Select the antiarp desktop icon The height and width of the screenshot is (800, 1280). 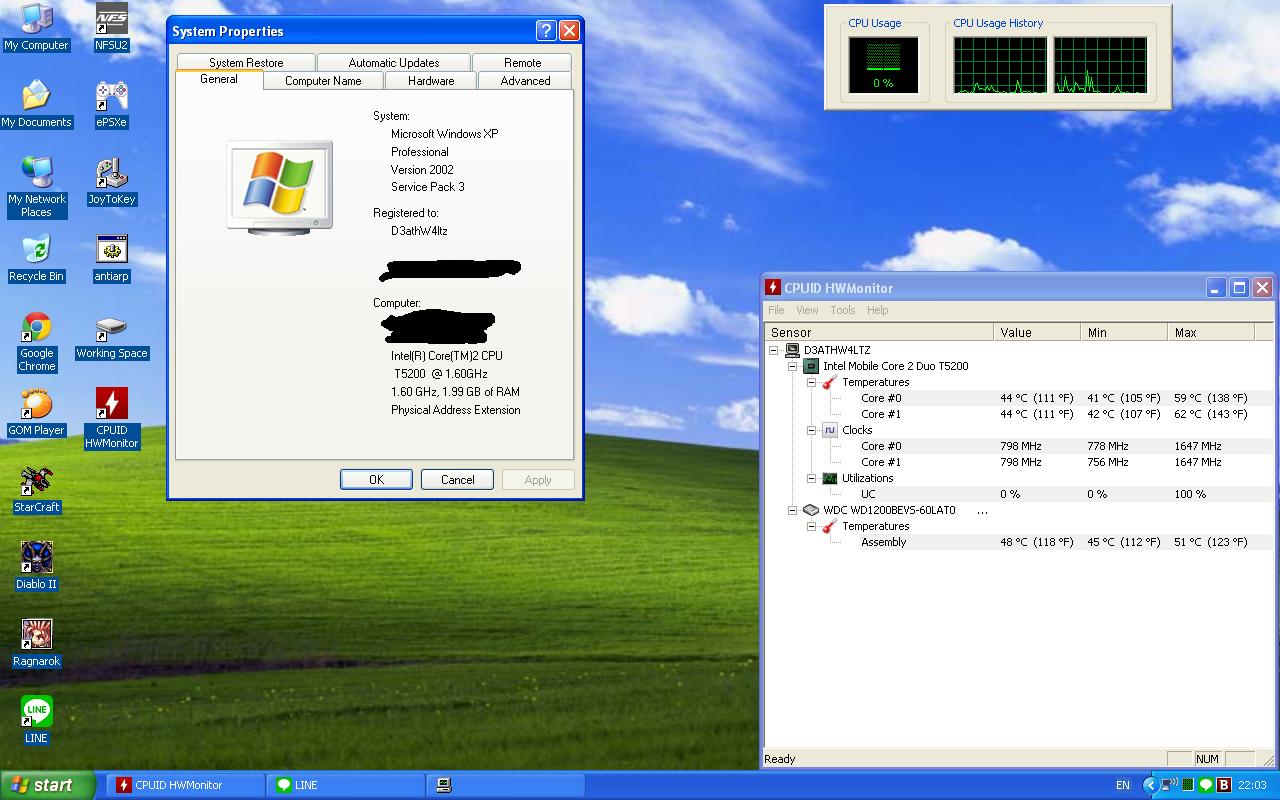(x=111, y=258)
